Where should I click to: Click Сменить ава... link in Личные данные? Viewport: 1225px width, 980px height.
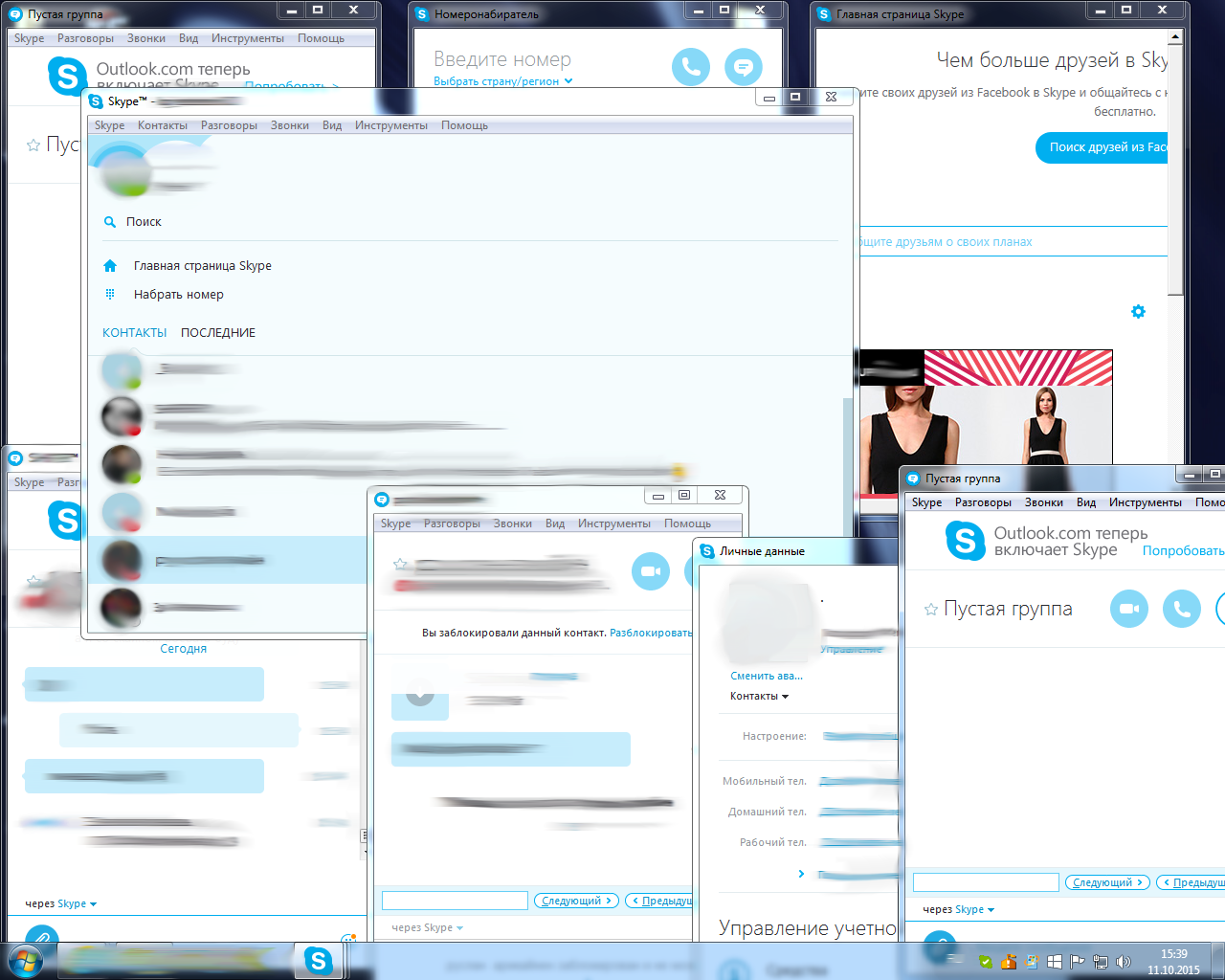(x=766, y=676)
